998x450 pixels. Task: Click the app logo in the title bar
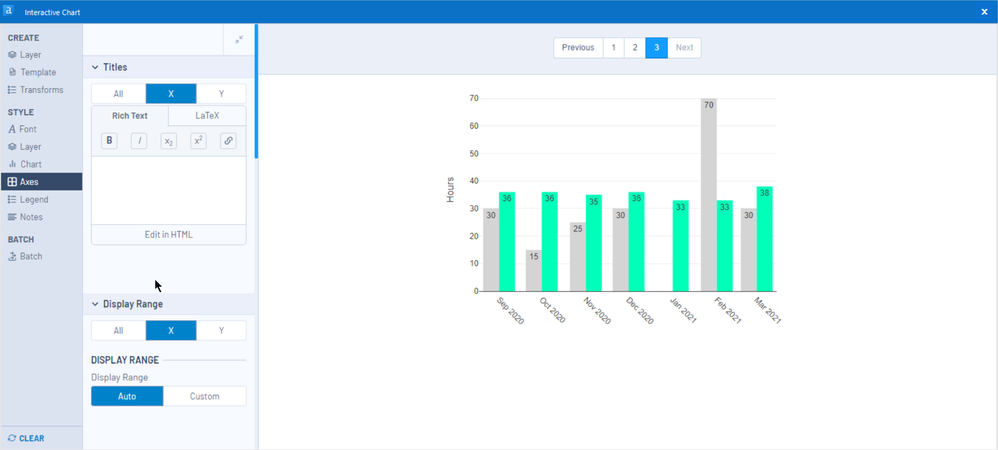click(x=8, y=11)
